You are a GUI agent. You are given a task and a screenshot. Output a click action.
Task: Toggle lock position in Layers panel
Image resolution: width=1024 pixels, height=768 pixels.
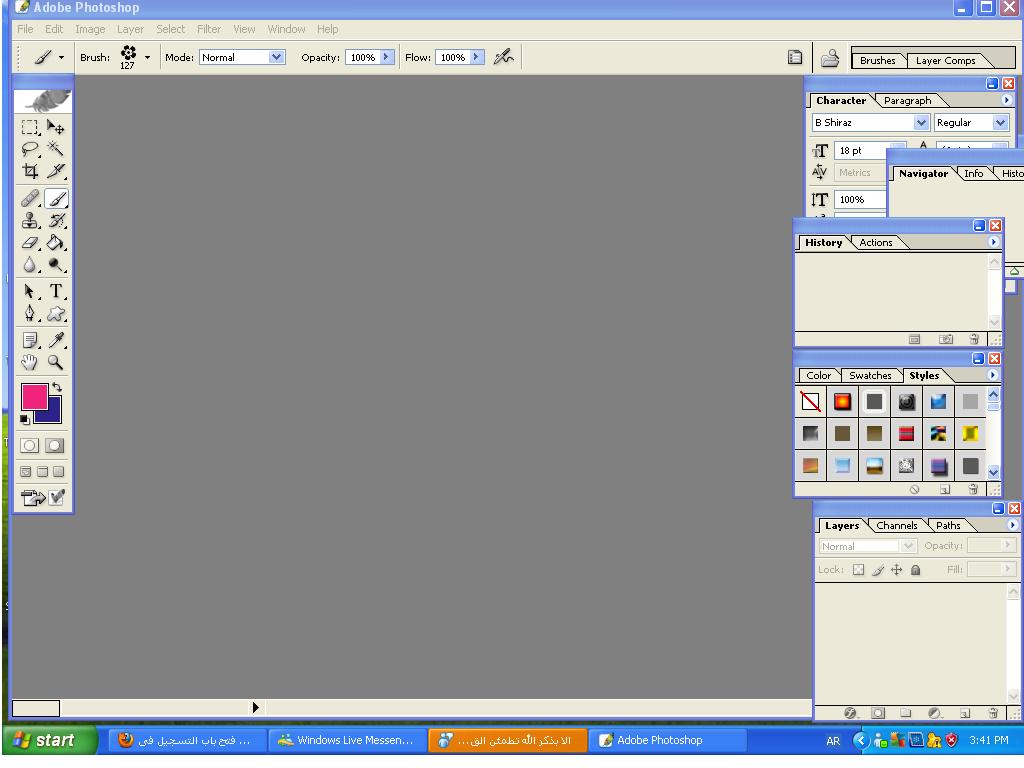tap(897, 570)
